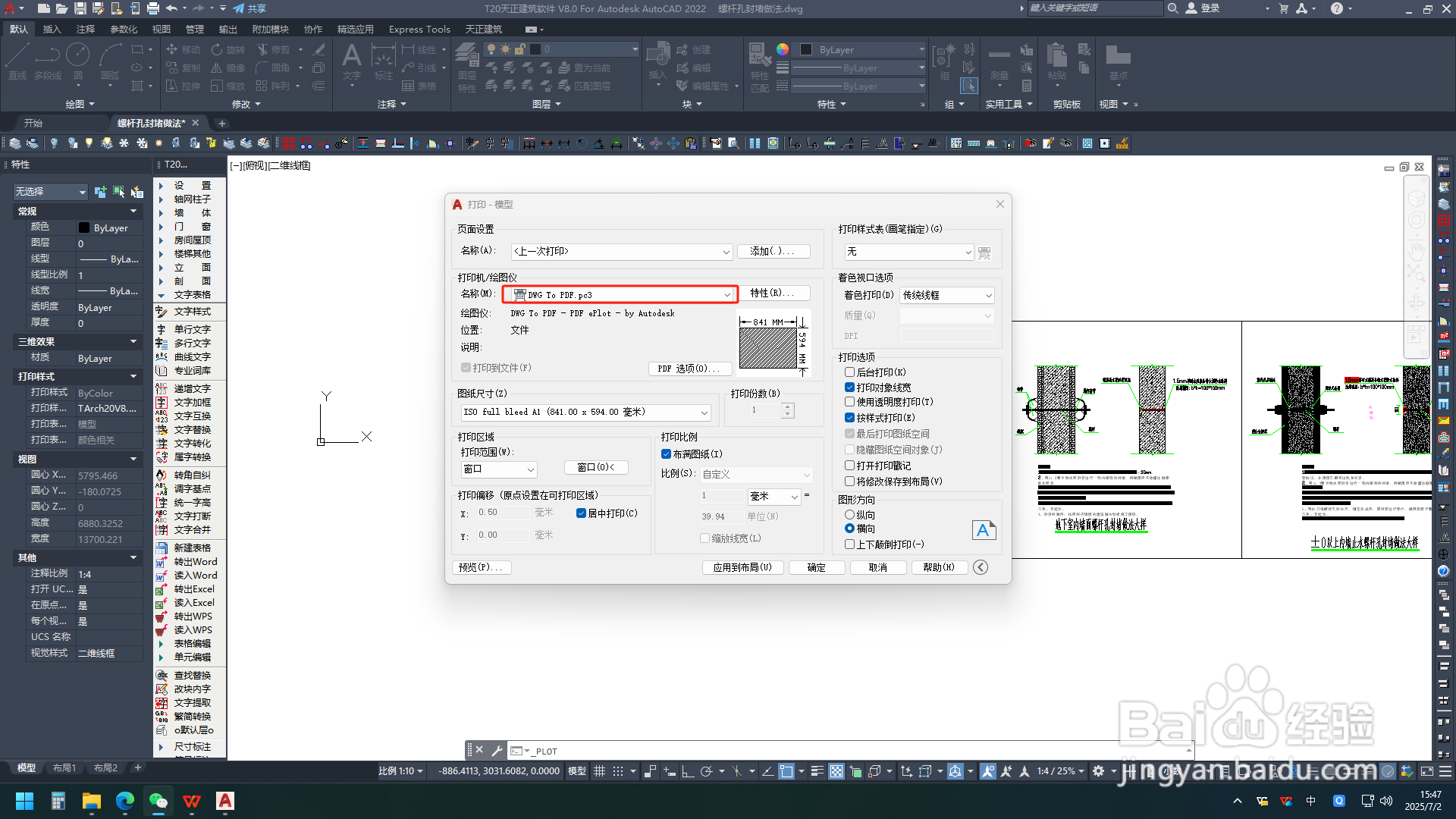Open WeChat from the taskbar
The image size is (1456, 819).
coord(158,801)
